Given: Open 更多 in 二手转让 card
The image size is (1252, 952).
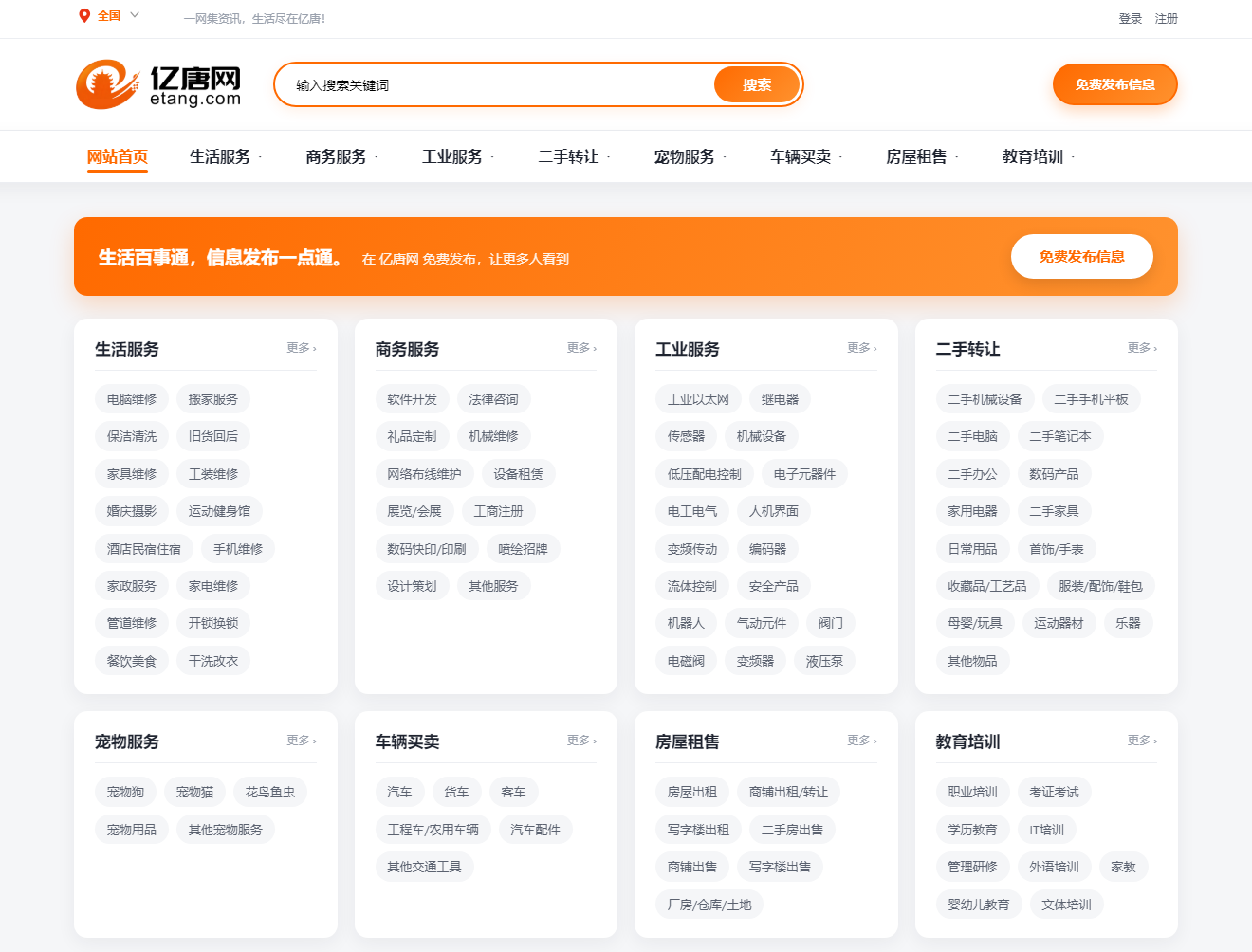Looking at the screenshot, I should click(1142, 348).
